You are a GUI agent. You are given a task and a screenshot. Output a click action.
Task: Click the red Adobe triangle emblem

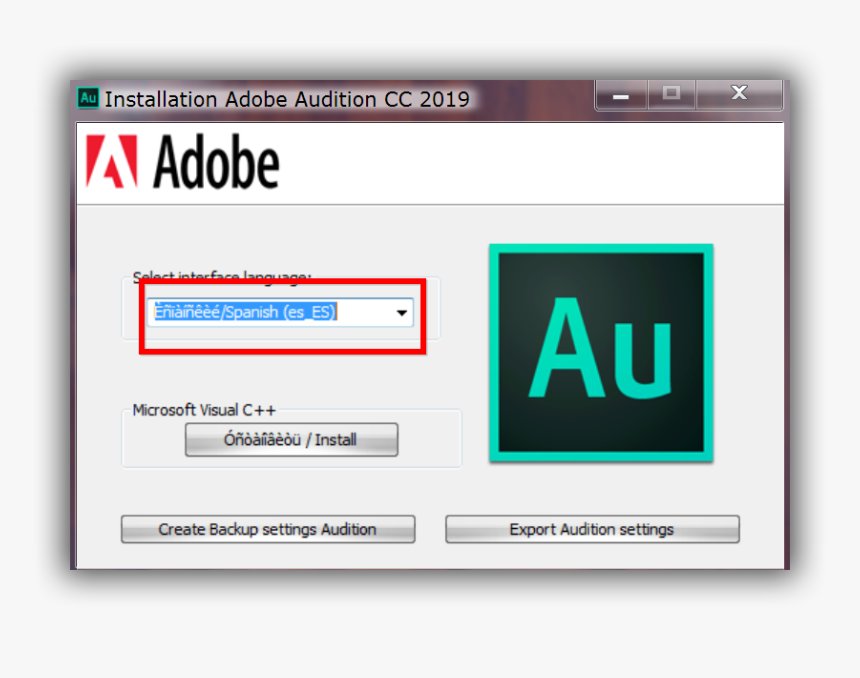tap(110, 160)
